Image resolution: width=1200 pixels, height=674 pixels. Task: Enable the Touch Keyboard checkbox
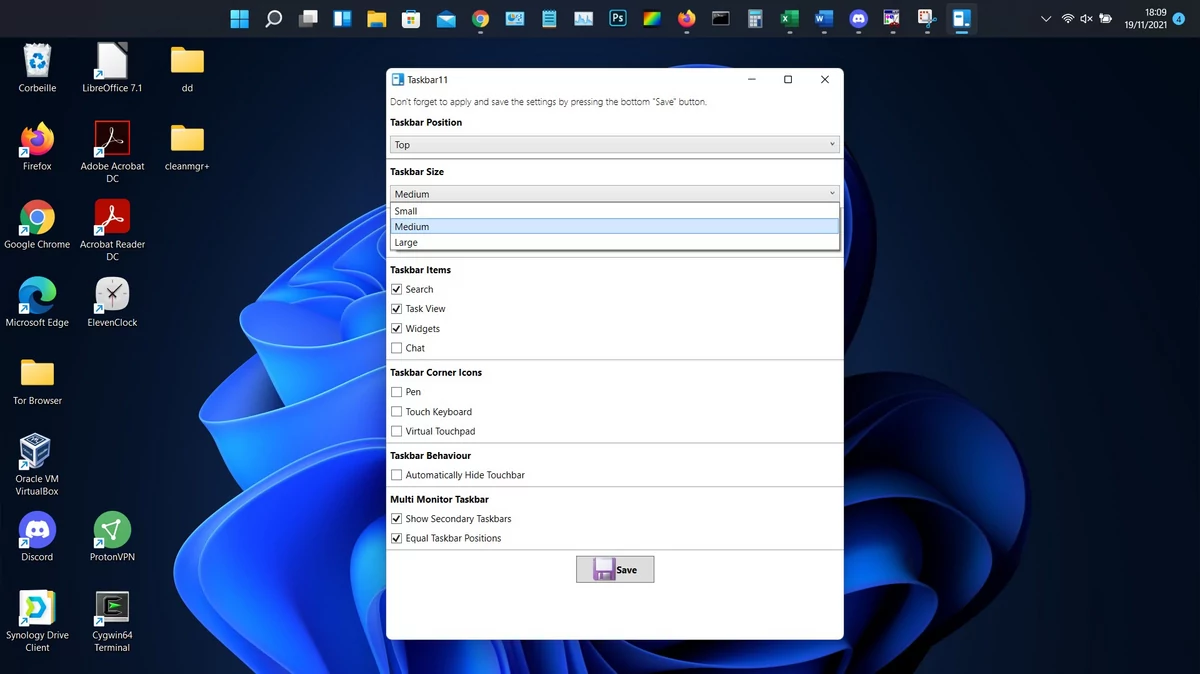(397, 411)
